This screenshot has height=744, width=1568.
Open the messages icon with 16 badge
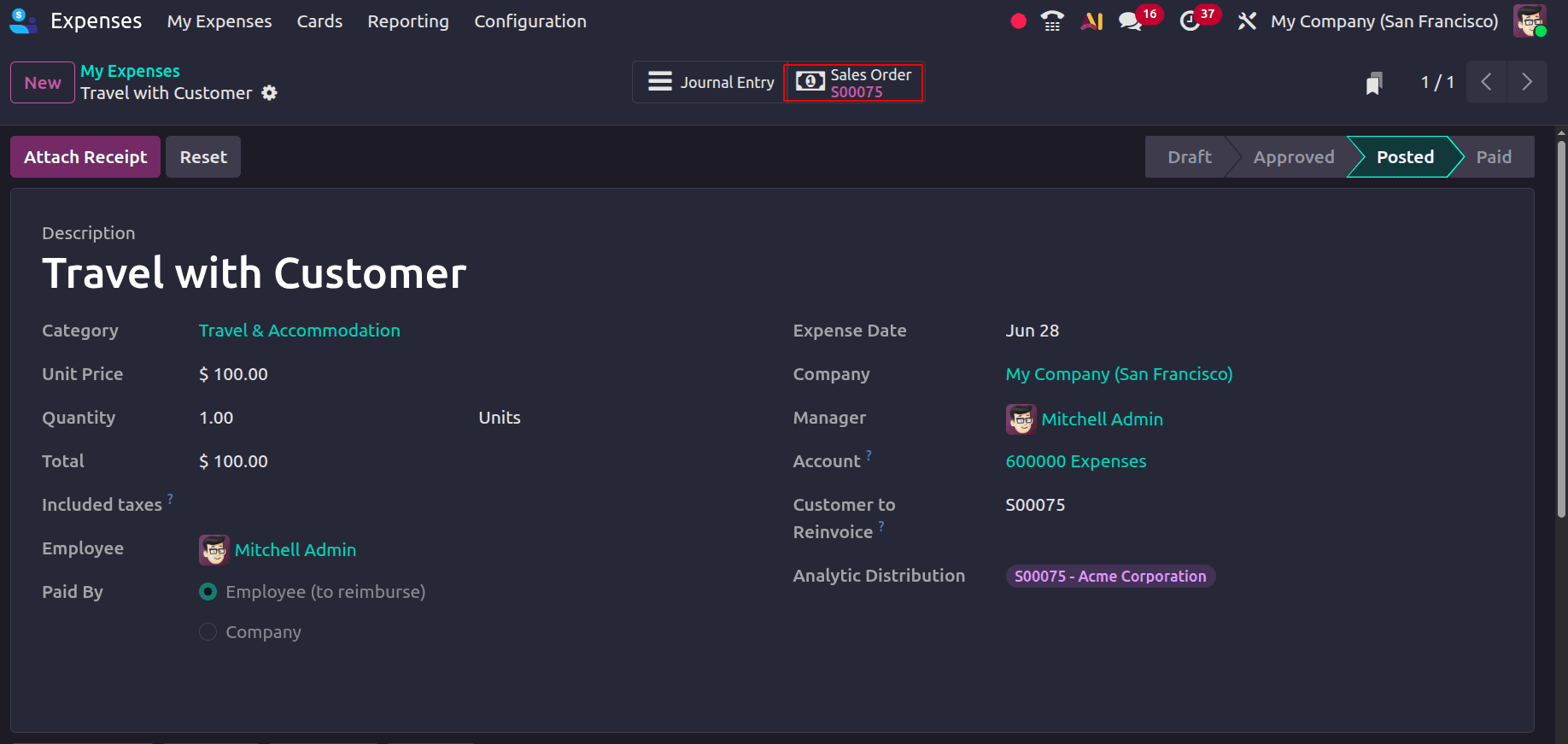[1131, 21]
